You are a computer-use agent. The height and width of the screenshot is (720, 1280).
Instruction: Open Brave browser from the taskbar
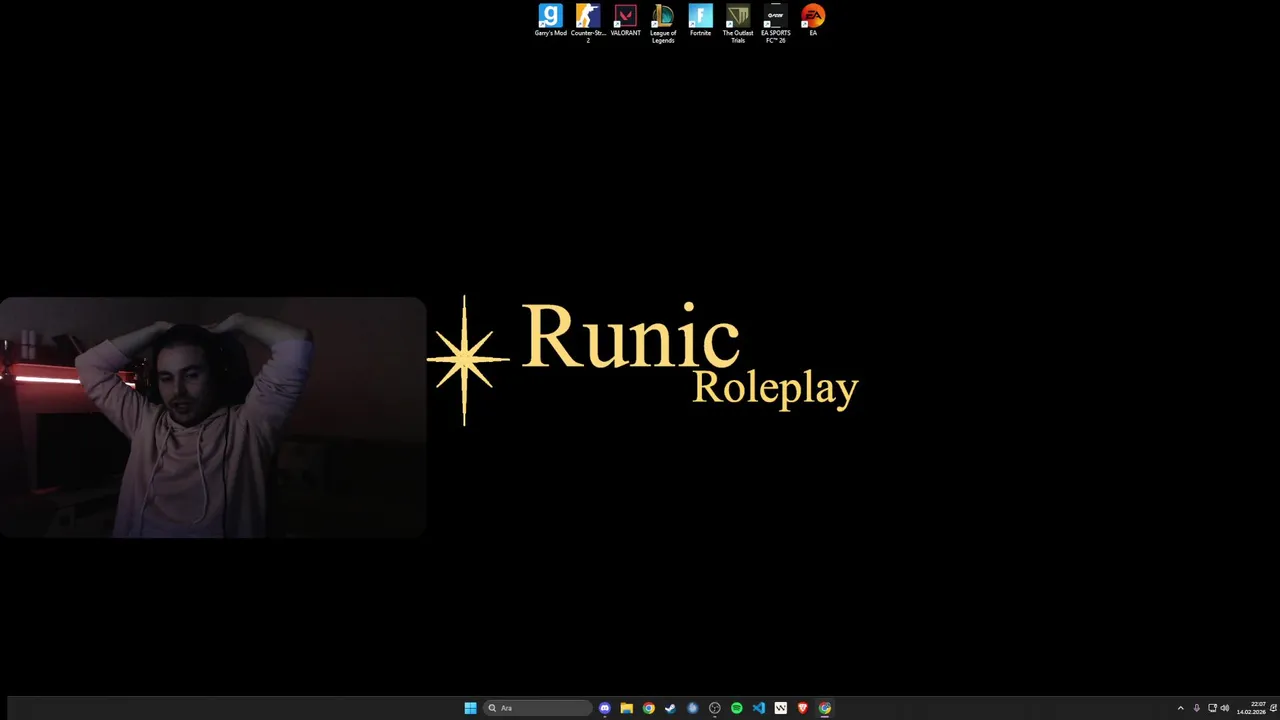pos(802,708)
